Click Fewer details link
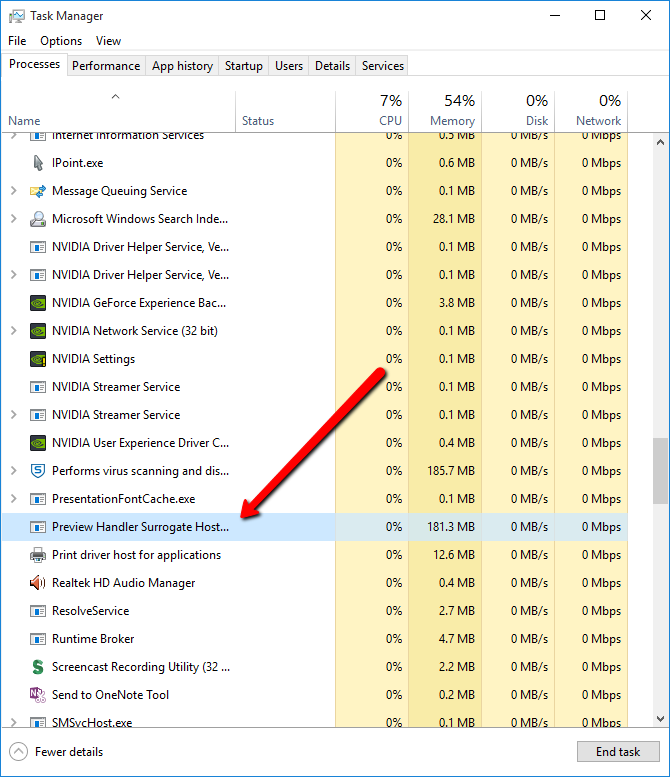Viewport: 670px width, 777px height. tap(69, 752)
